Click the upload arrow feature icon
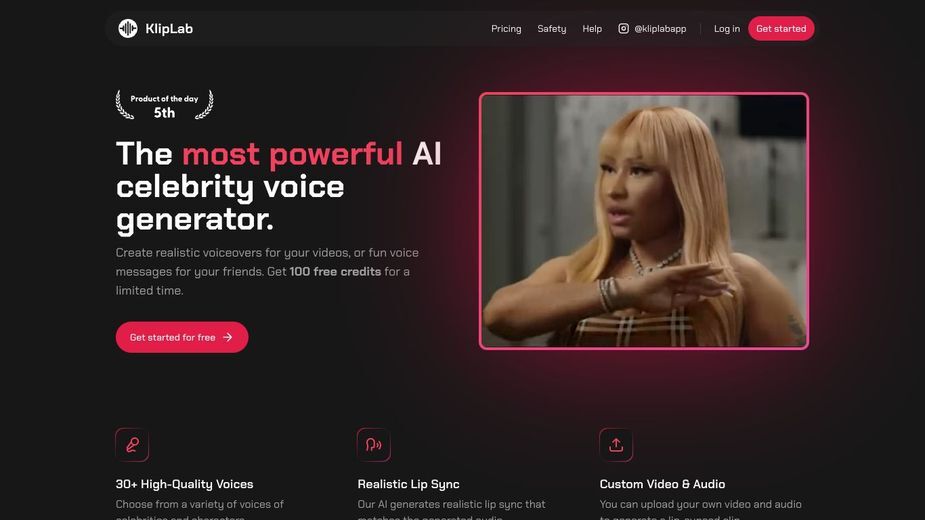The image size is (925, 520). [616, 444]
